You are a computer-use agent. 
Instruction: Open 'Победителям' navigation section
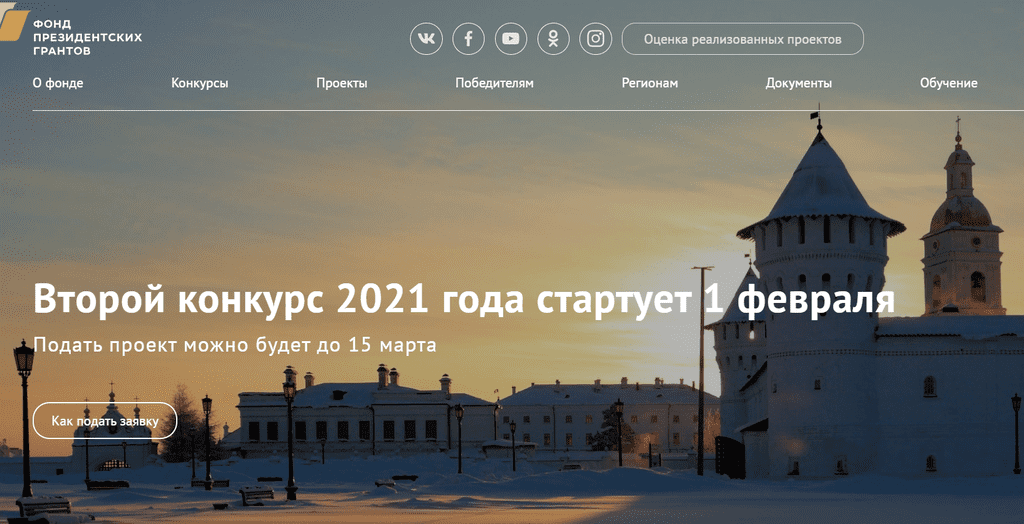click(494, 83)
